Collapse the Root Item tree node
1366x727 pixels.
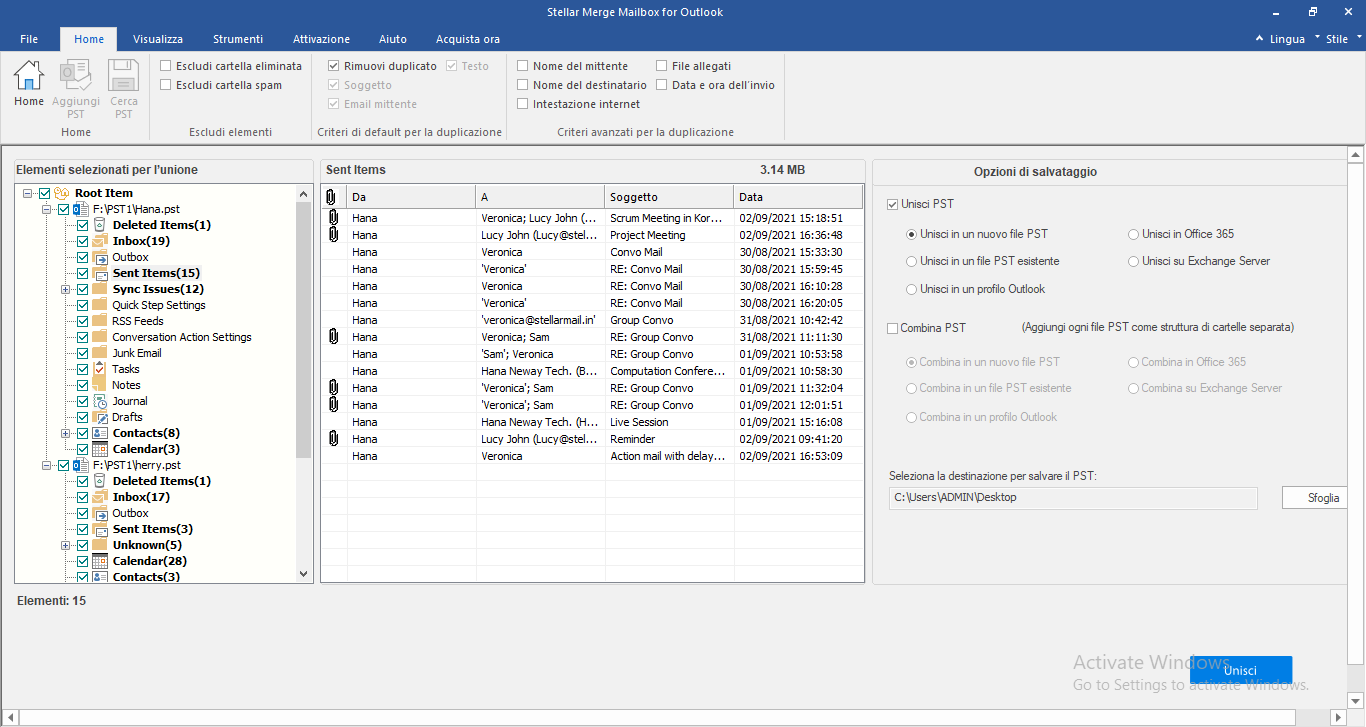pos(28,193)
